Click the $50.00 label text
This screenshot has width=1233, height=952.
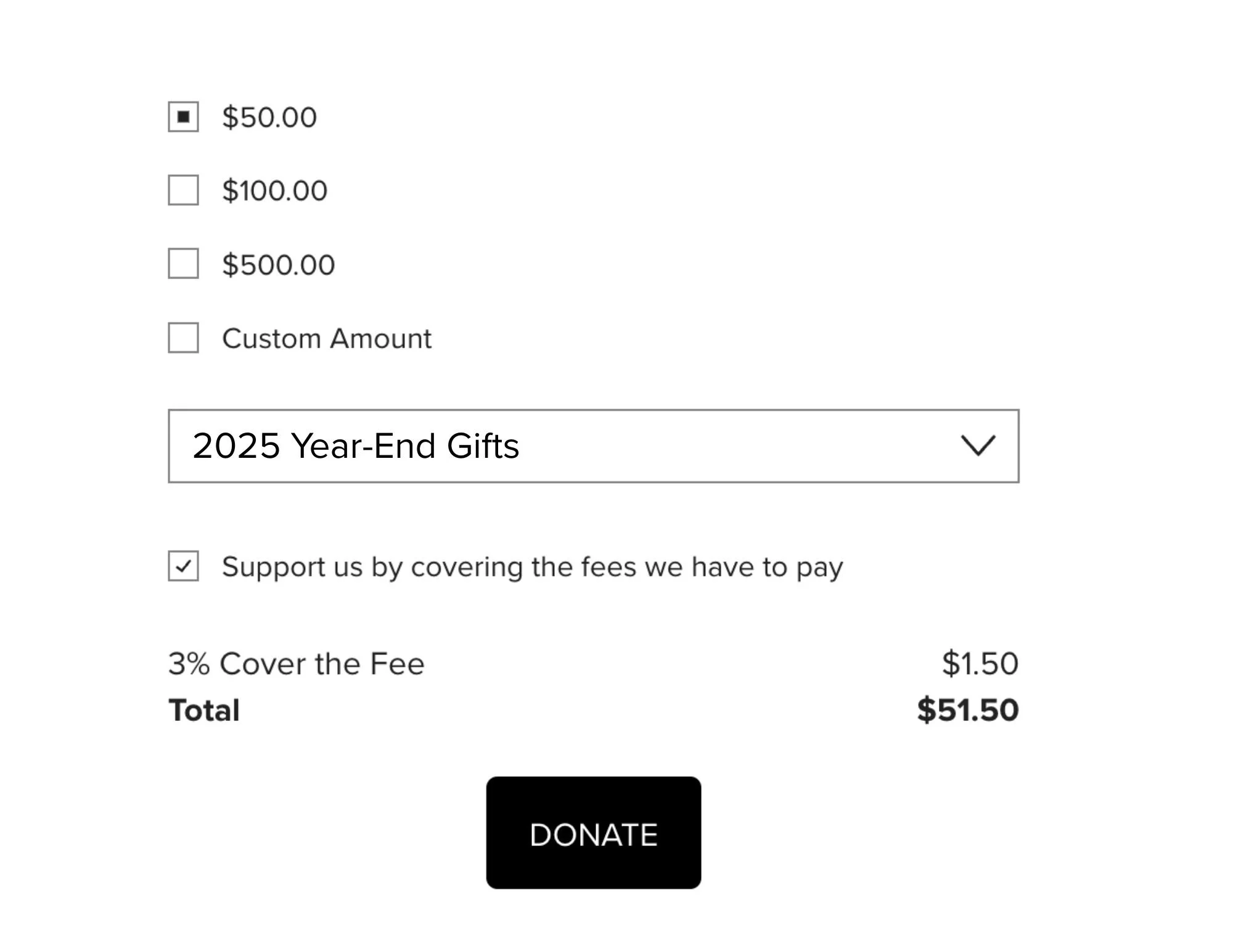click(x=269, y=117)
